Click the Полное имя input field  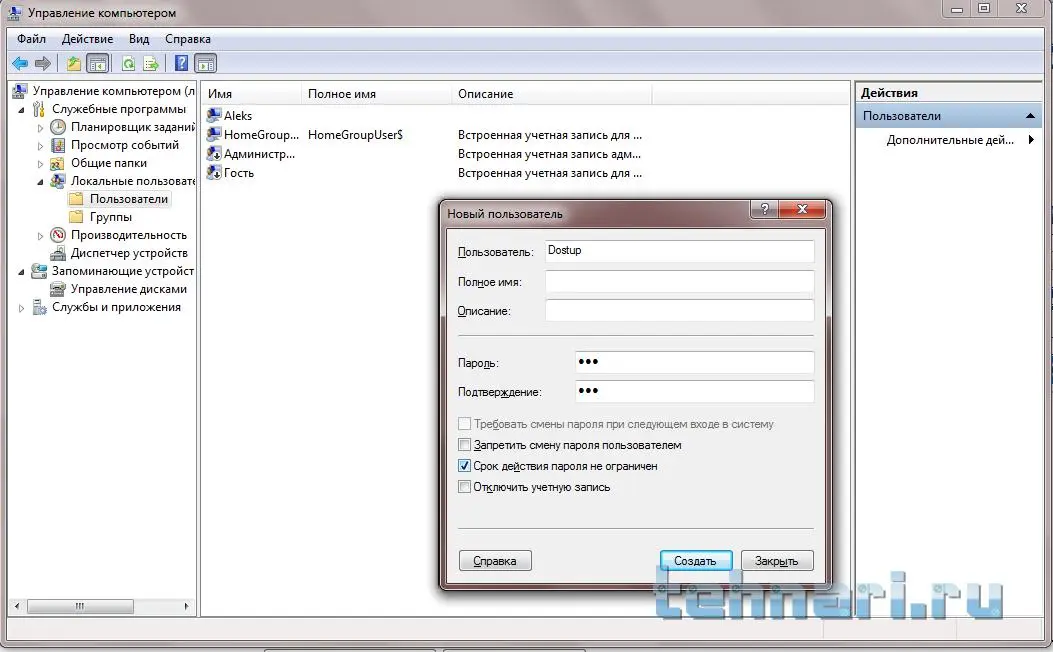(680, 281)
